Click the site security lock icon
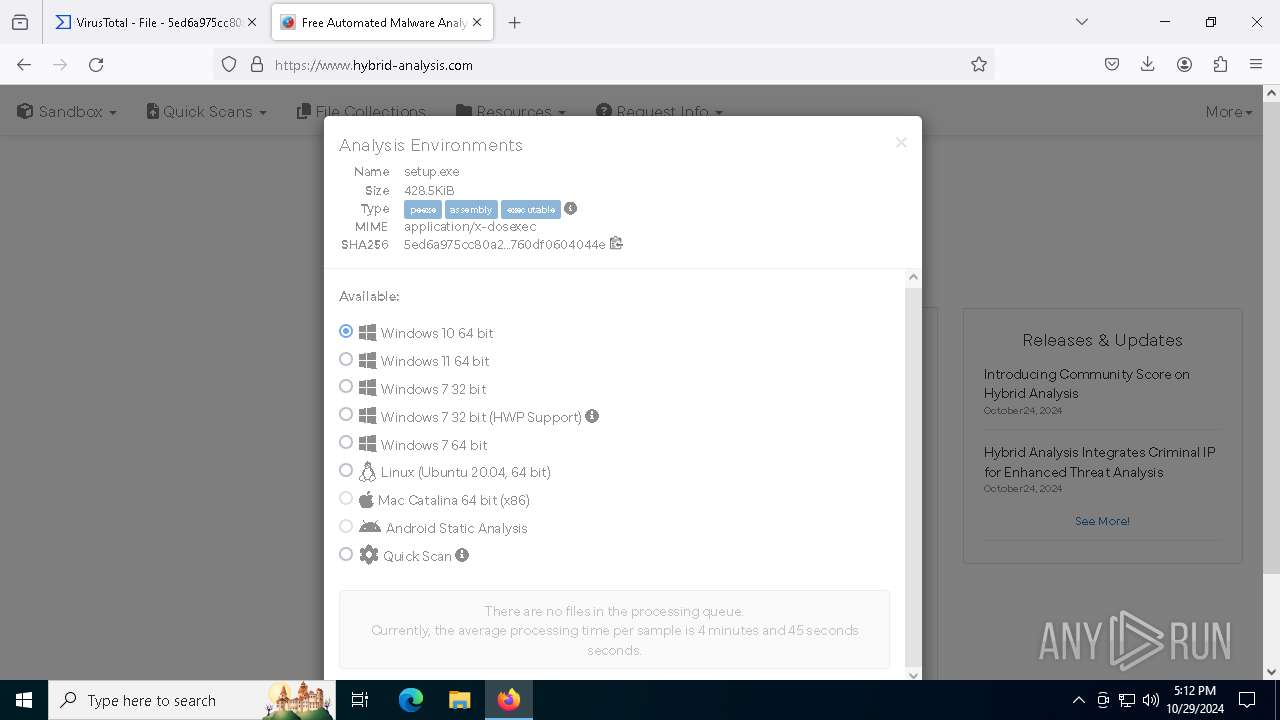The image size is (1280, 720). (257, 64)
